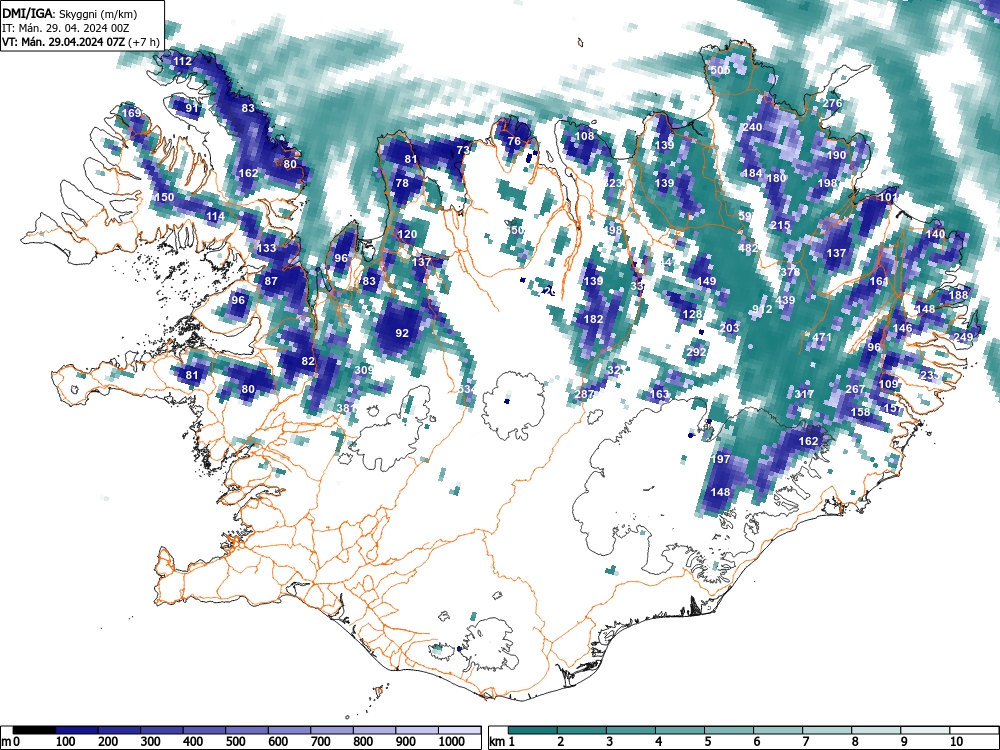Click the map value 92
Image resolution: width=1000 pixels, height=750 pixels.
pos(402,333)
